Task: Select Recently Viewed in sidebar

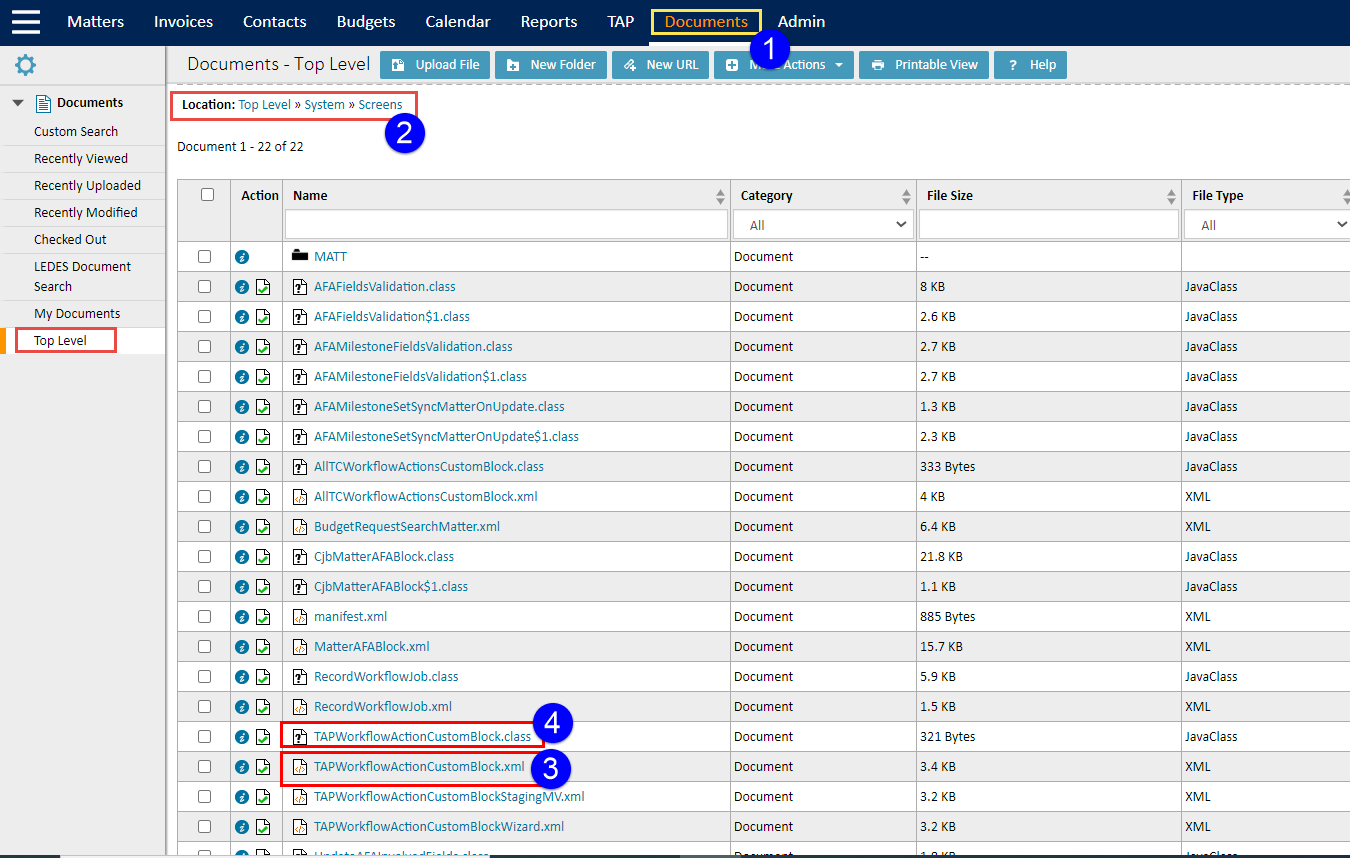Action: [81, 158]
